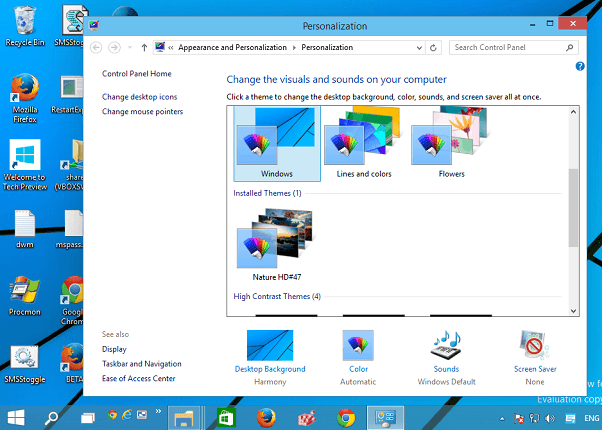
Task: Click the volume speaker icon in system tray
Action: pyautogui.click(x=550, y=418)
